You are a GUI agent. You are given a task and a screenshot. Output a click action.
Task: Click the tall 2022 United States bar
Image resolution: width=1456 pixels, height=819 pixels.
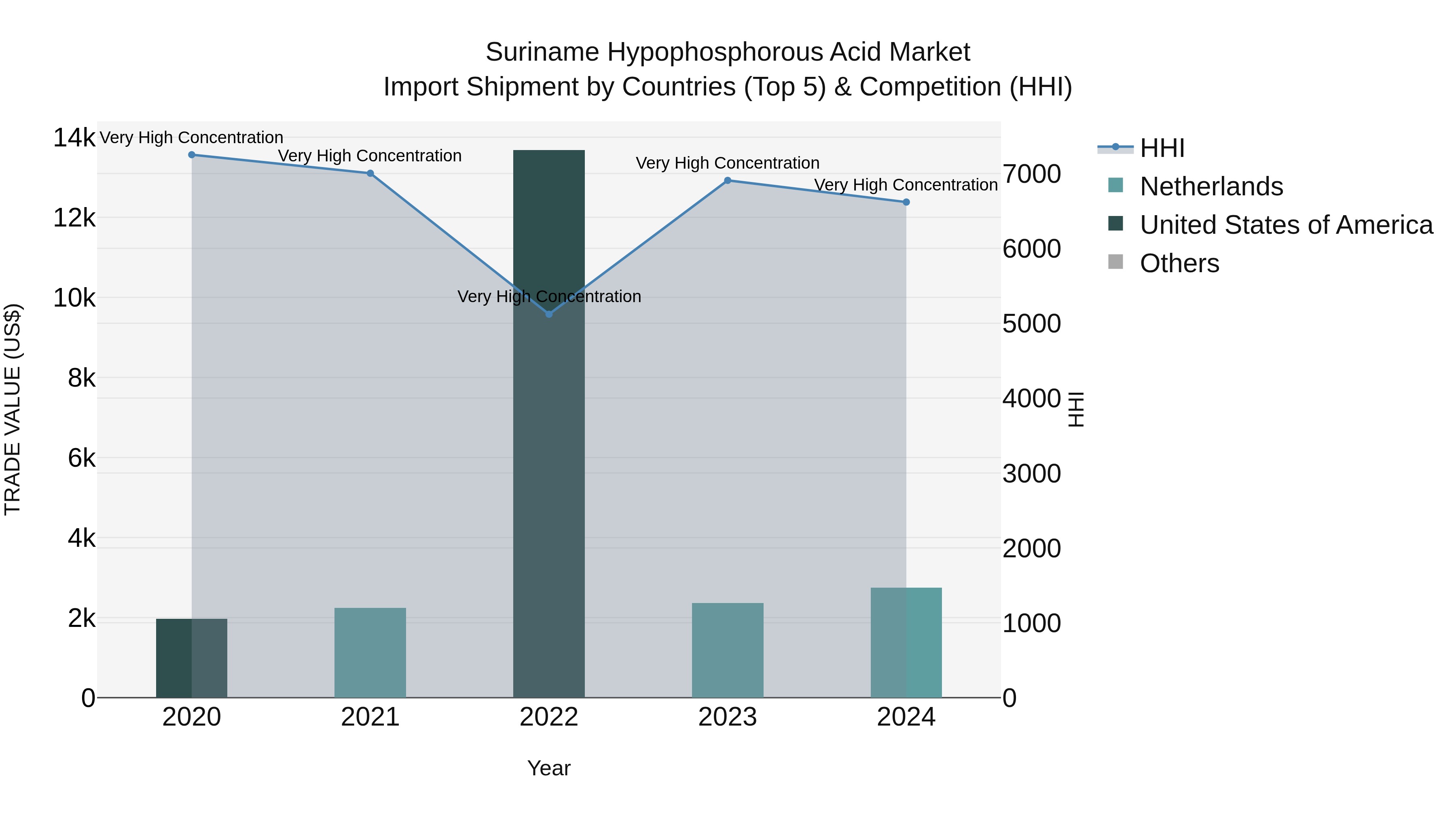click(549, 424)
